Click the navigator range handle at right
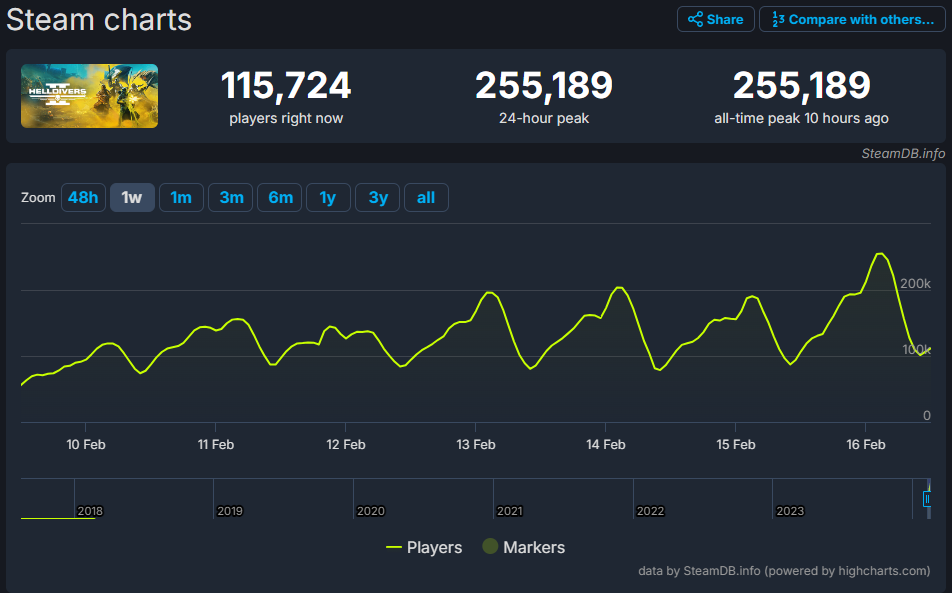Screen dimensions: 952x593 (x=927, y=498)
